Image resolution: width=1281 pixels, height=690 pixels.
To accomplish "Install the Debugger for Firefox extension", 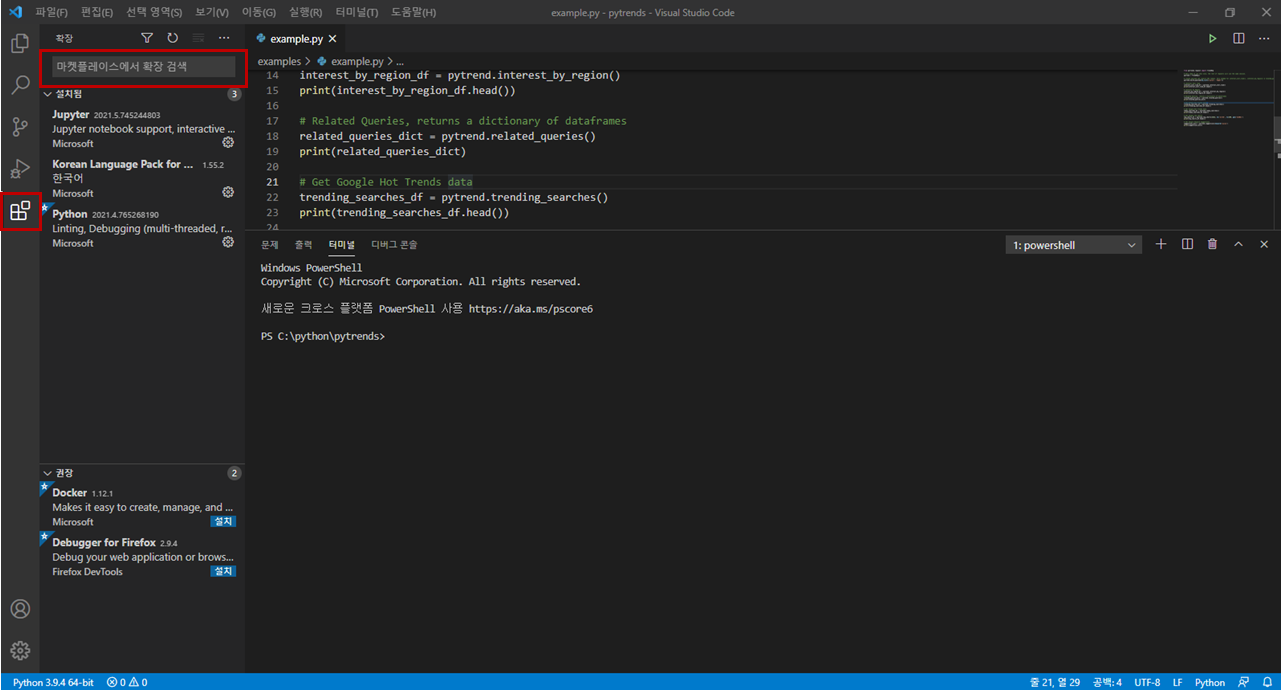I will point(223,572).
